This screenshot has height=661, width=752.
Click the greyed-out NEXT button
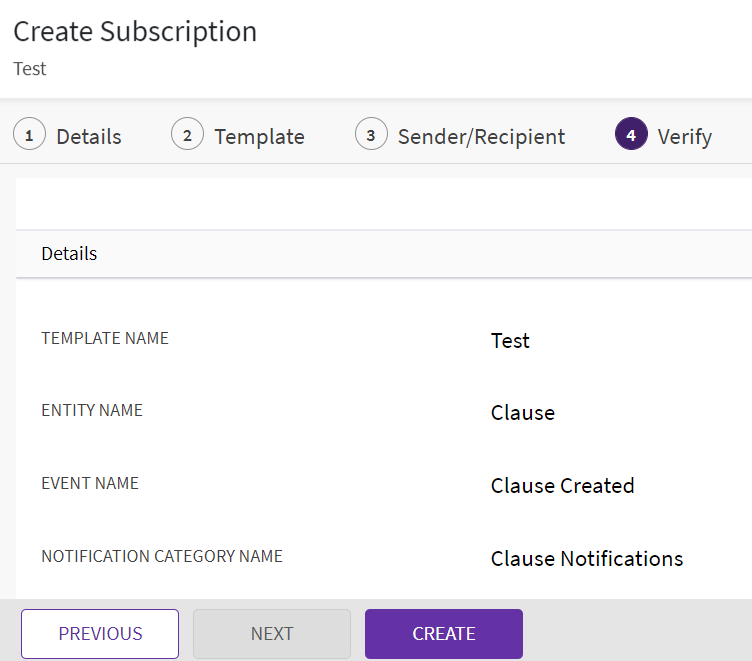[272, 634]
